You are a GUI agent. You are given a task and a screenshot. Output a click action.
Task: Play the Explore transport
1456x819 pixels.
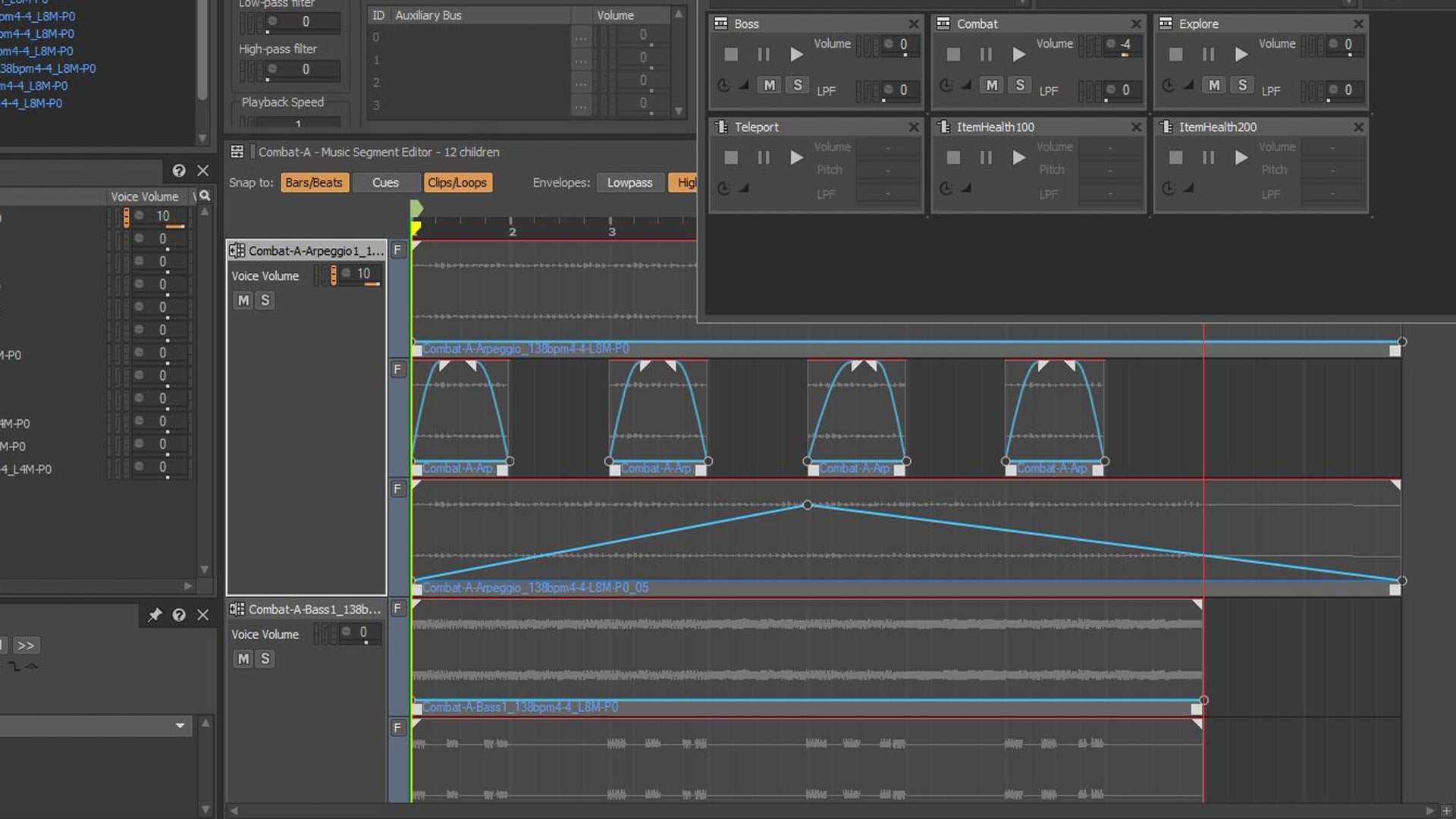[1241, 54]
